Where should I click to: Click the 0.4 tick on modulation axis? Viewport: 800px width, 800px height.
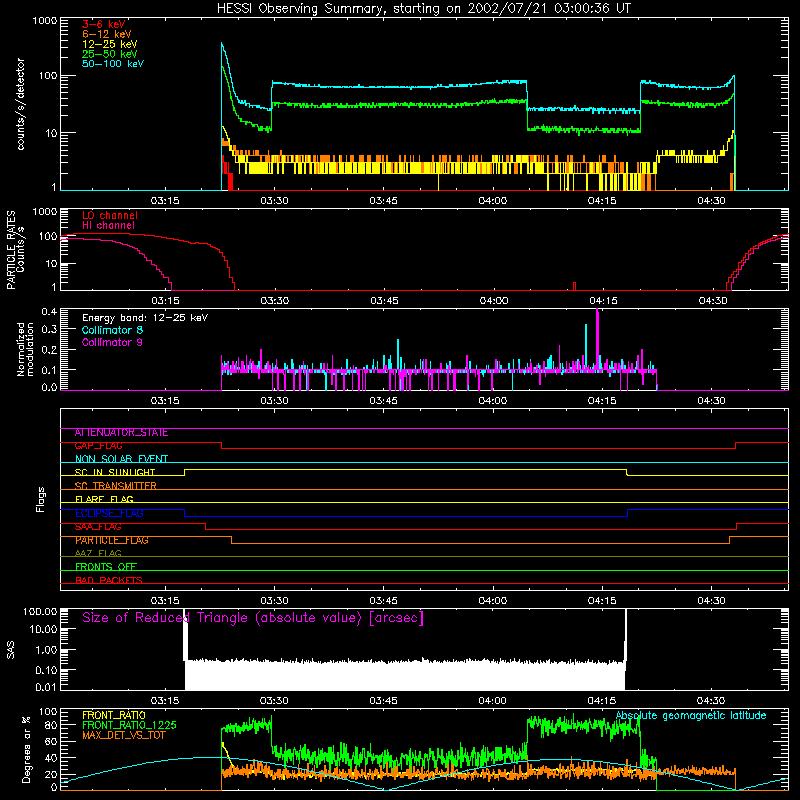(49, 312)
